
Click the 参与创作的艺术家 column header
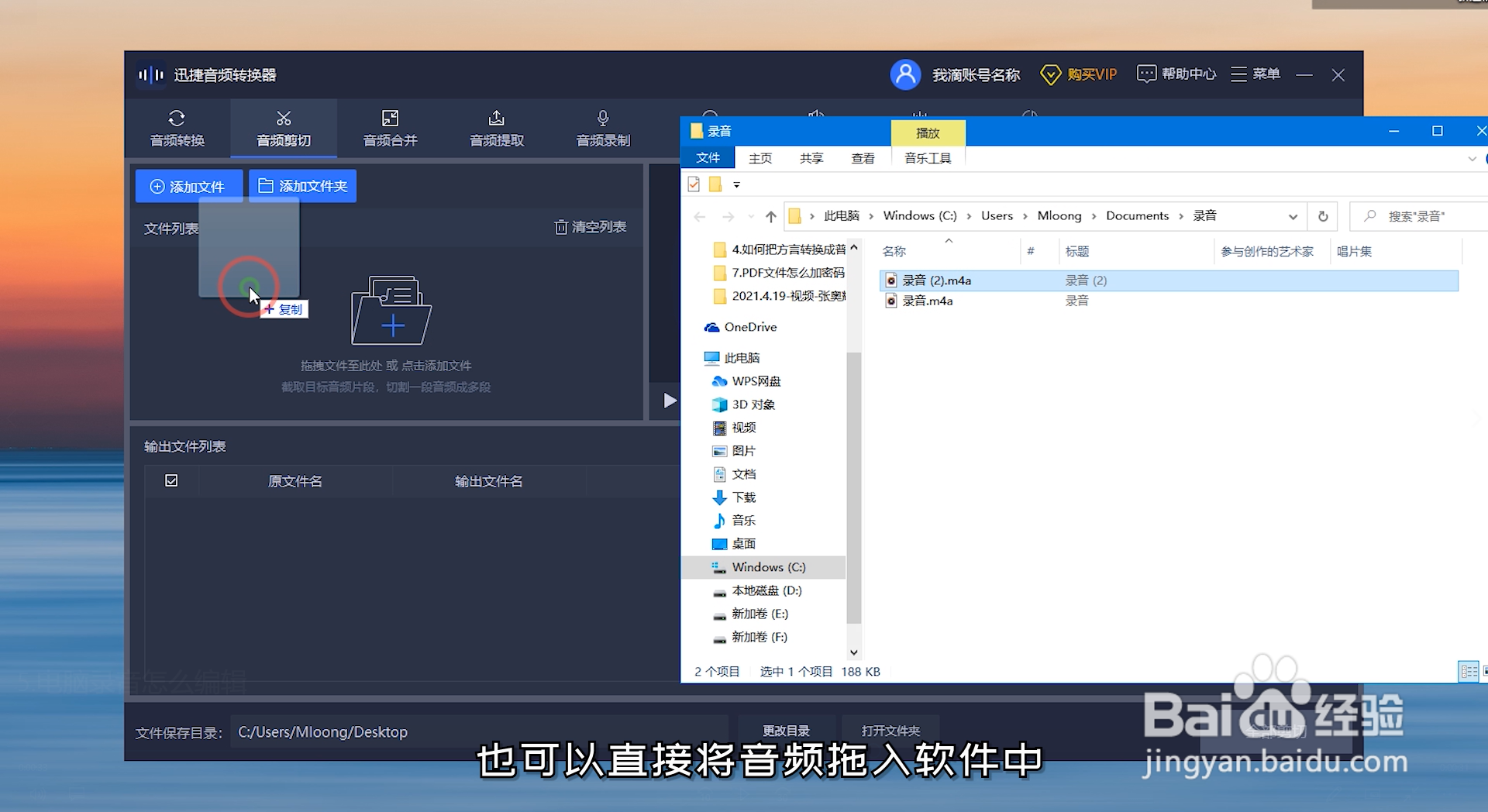click(x=1267, y=251)
